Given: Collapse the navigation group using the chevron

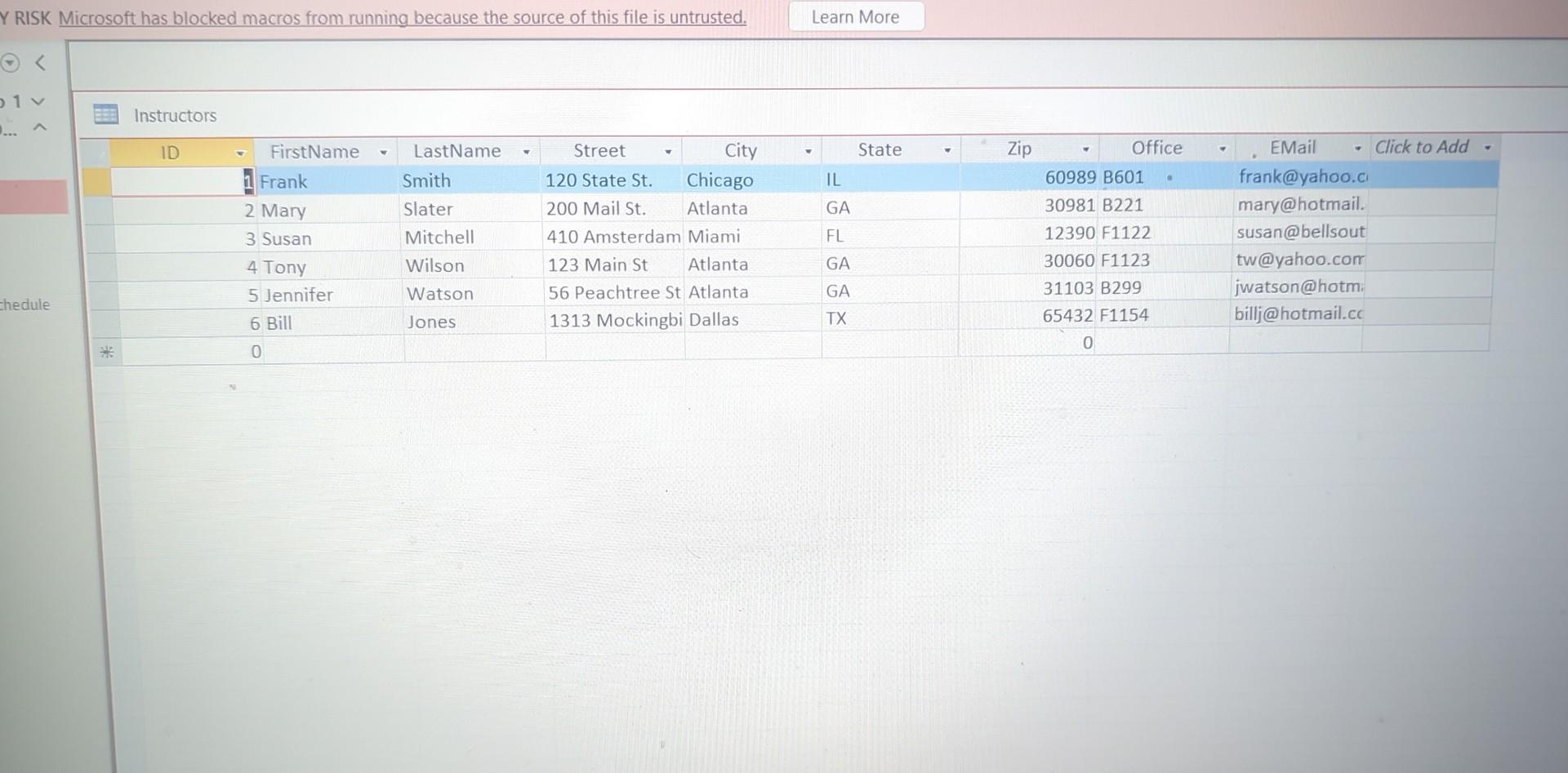Looking at the screenshot, I should tap(38, 127).
